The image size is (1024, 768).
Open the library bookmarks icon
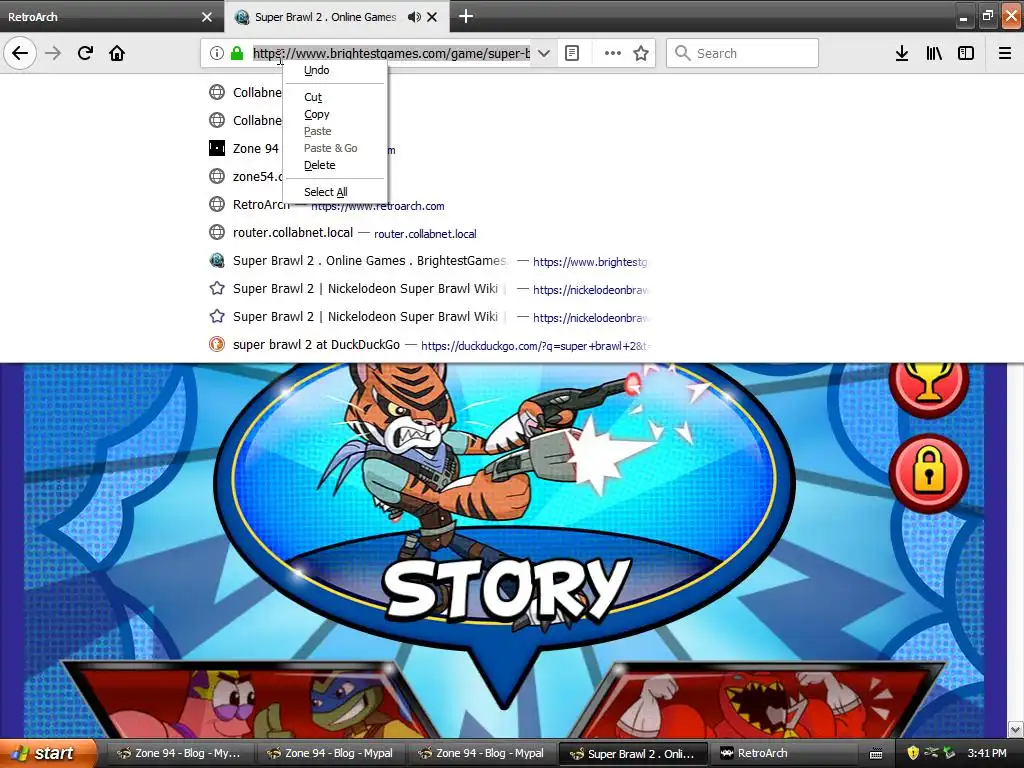pyautogui.click(x=934, y=53)
